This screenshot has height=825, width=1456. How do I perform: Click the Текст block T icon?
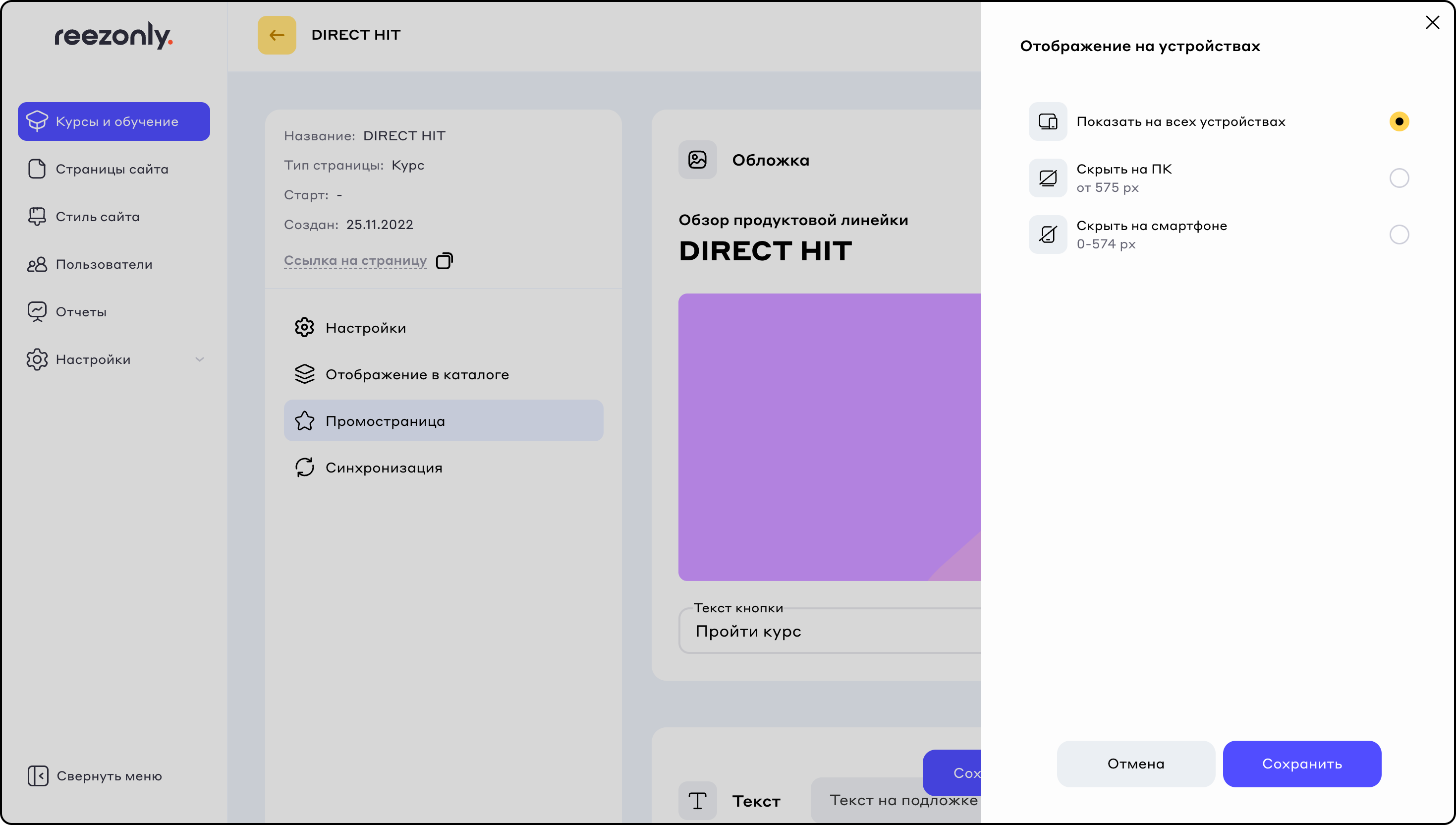[697, 801]
